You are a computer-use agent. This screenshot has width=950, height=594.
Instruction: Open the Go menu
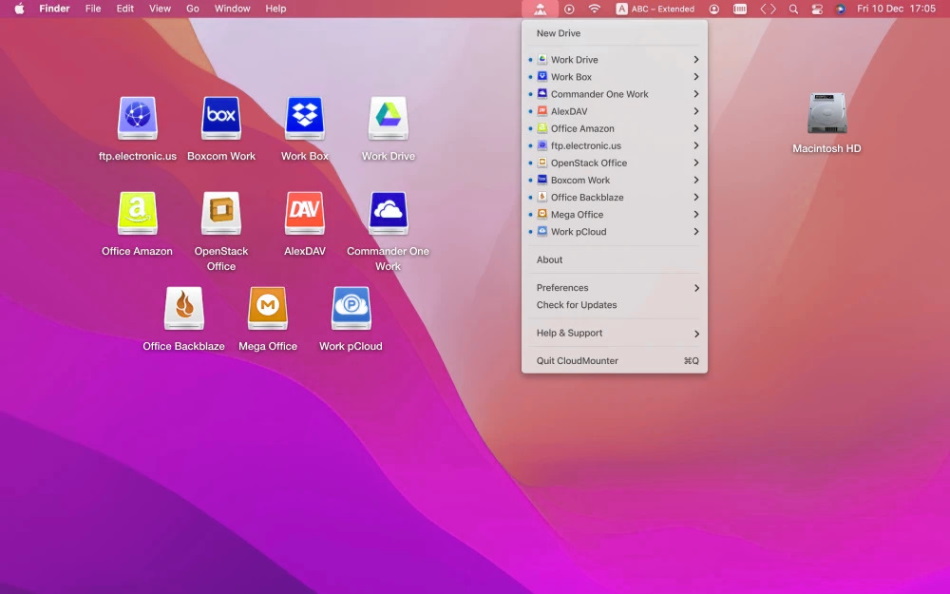click(193, 8)
